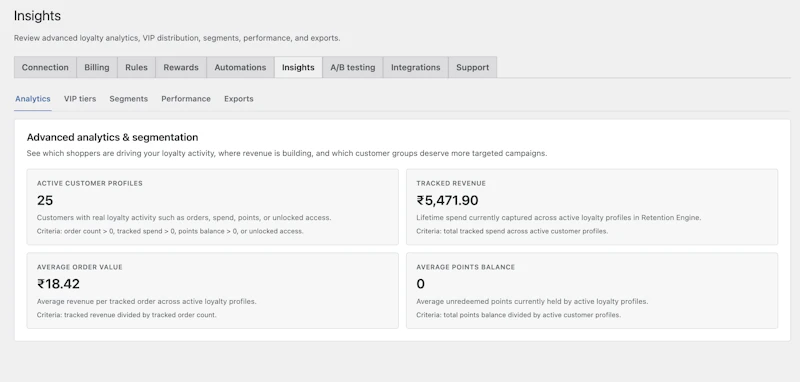Click 'Criteria: total points balance divided' line

click(518, 315)
